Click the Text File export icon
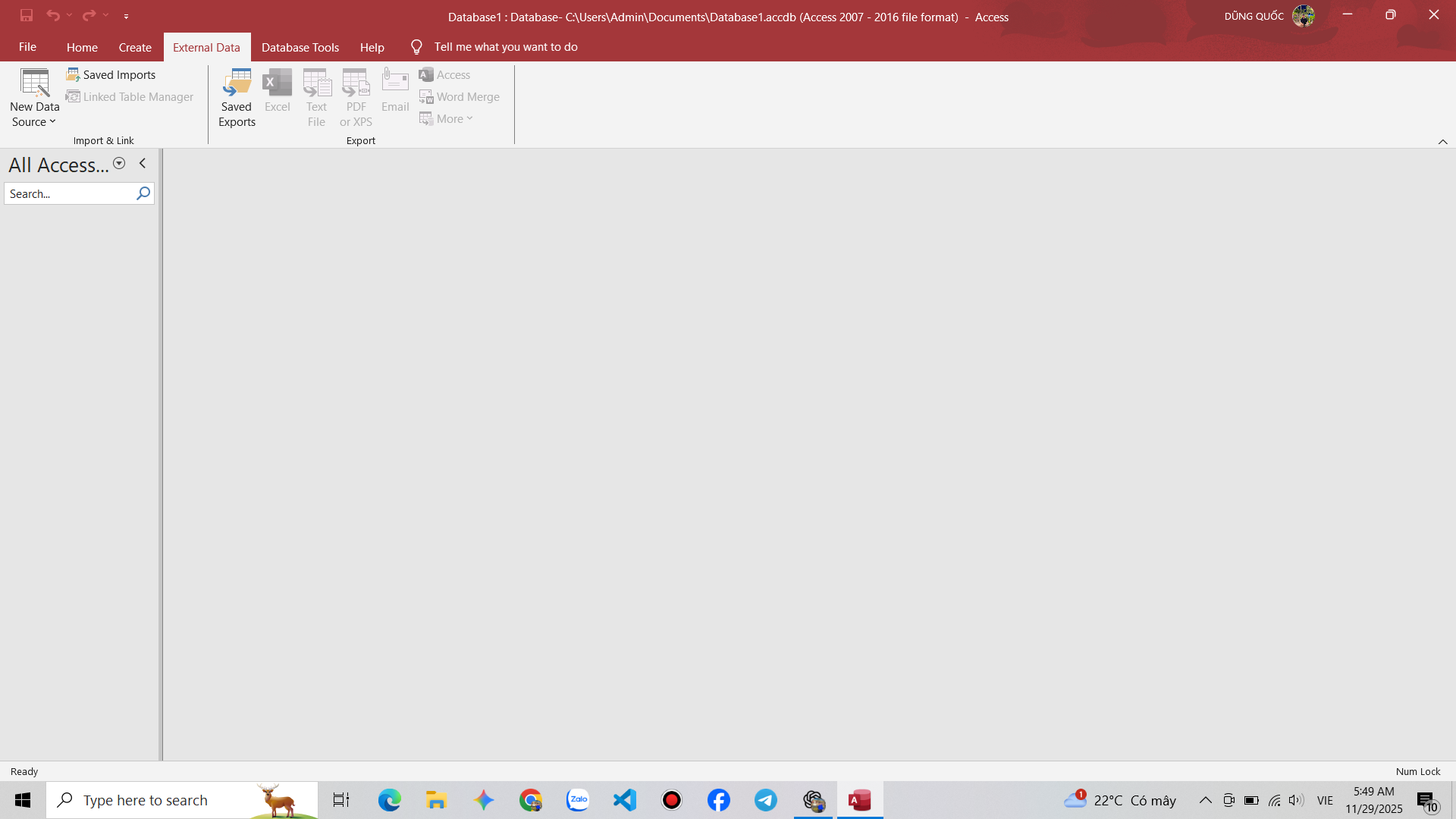Image resolution: width=1456 pixels, height=819 pixels. [316, 99]
